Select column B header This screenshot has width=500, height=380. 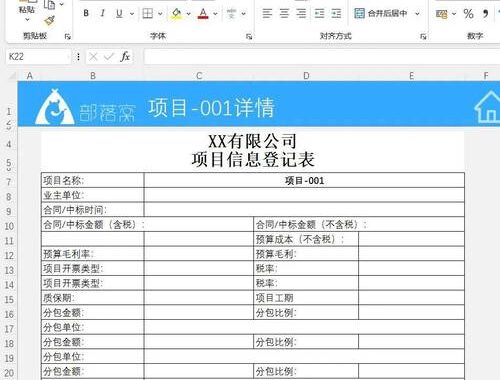pos(93,76)
